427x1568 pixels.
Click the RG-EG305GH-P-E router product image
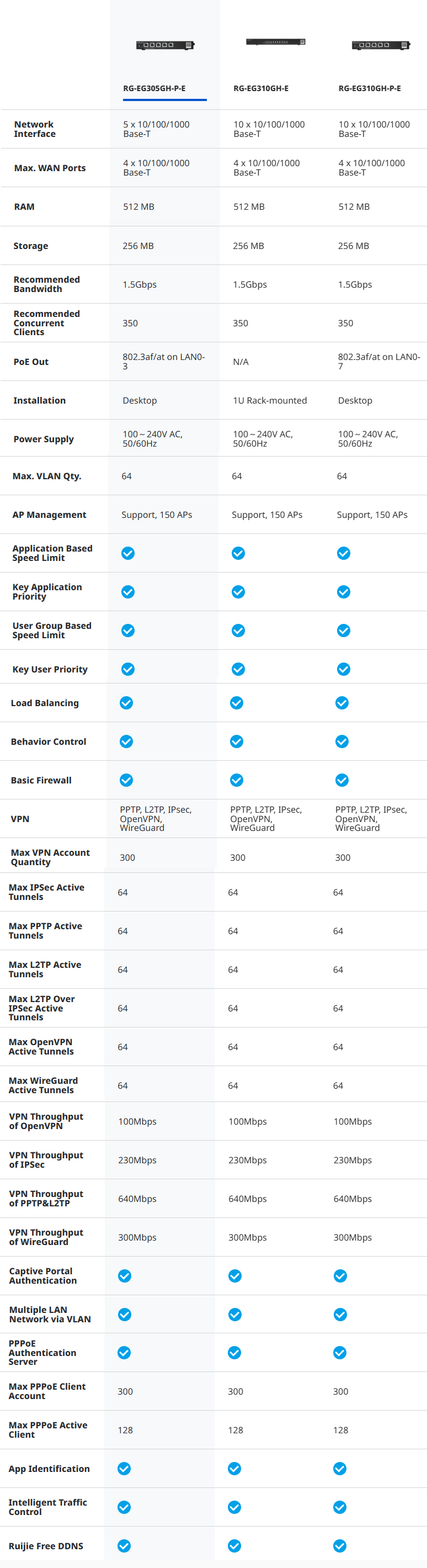coord(164,45)
